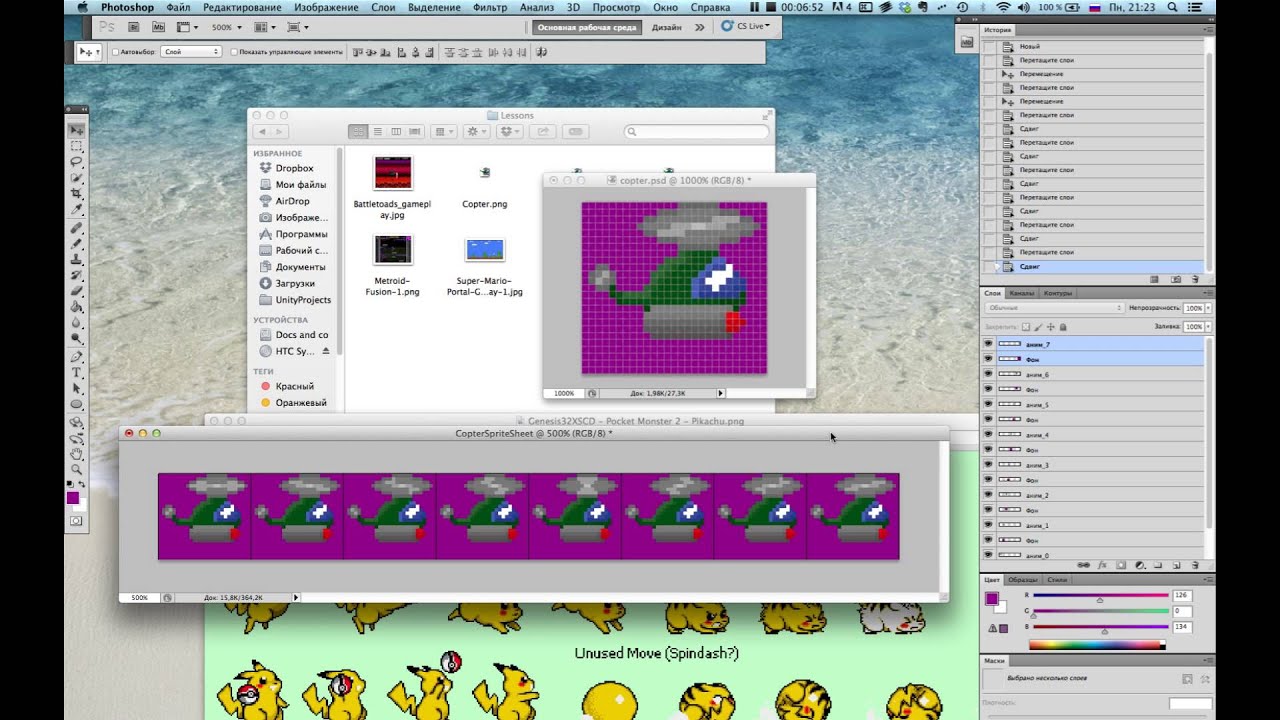The width and height of the screenshot is (1280, 720).
Task: Enable the Автовыбор checkbox
Action: [x=115, y=52]
